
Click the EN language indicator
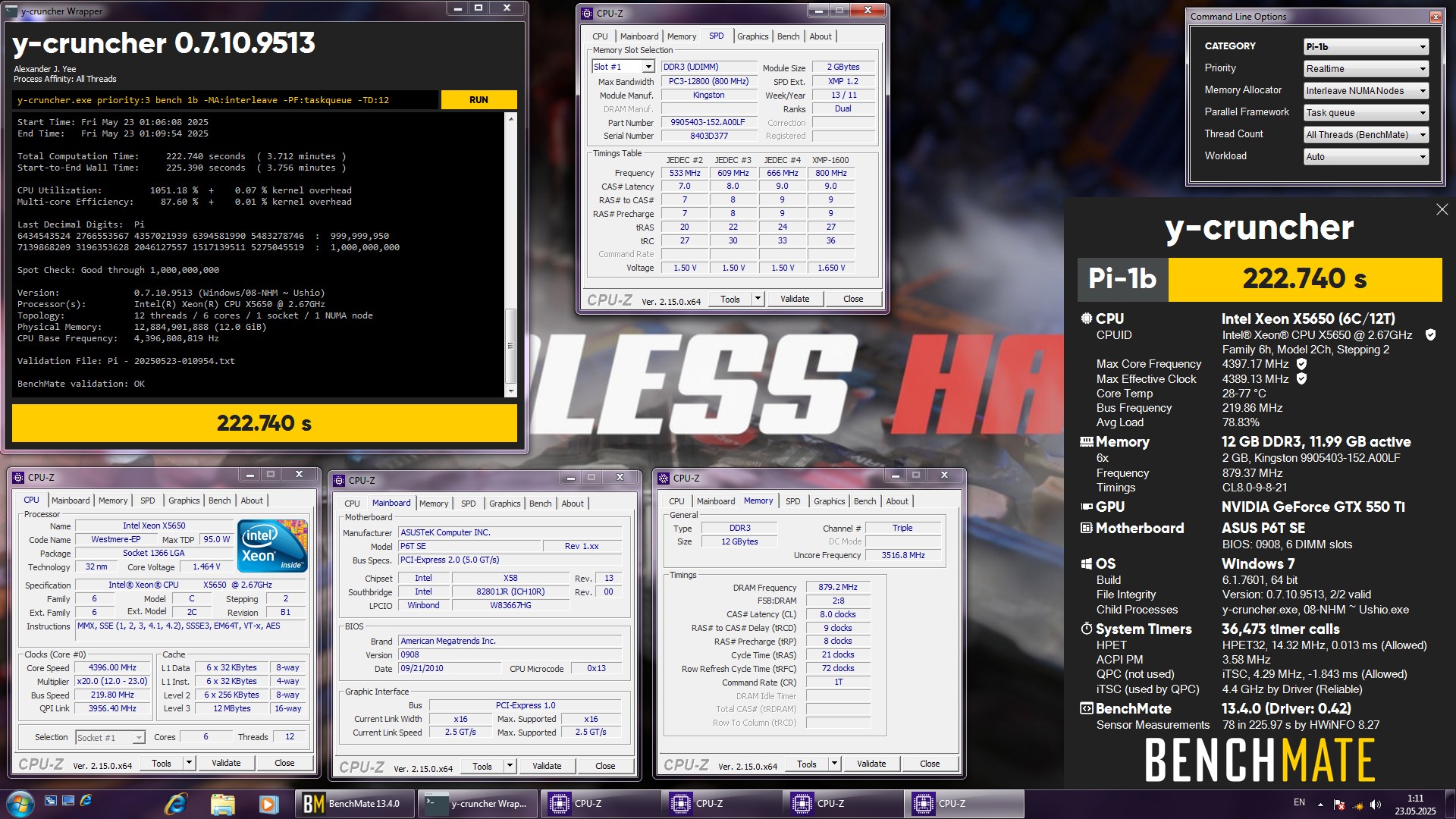click(x=1299, y=802)
